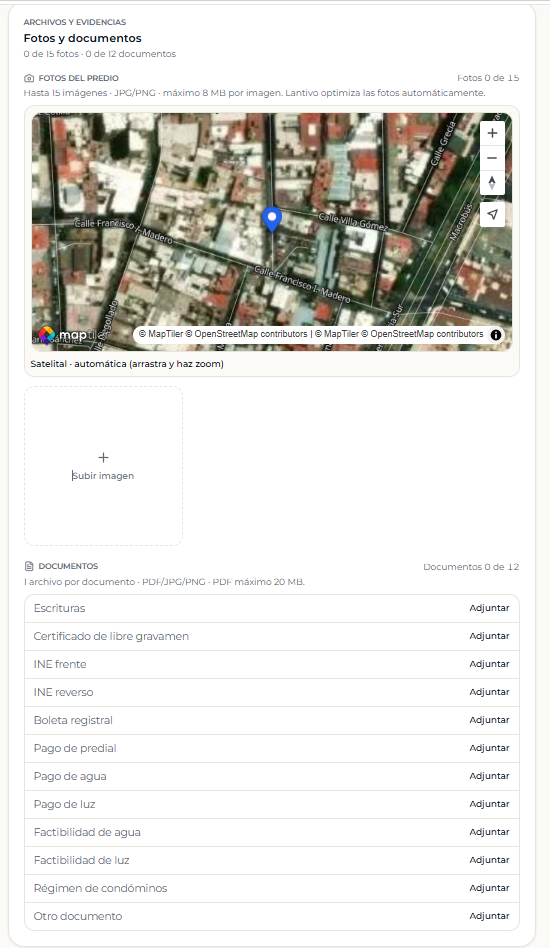550x948 pixels.
Task: Attach Pago de agua receipt
Action: click(489, 776)
